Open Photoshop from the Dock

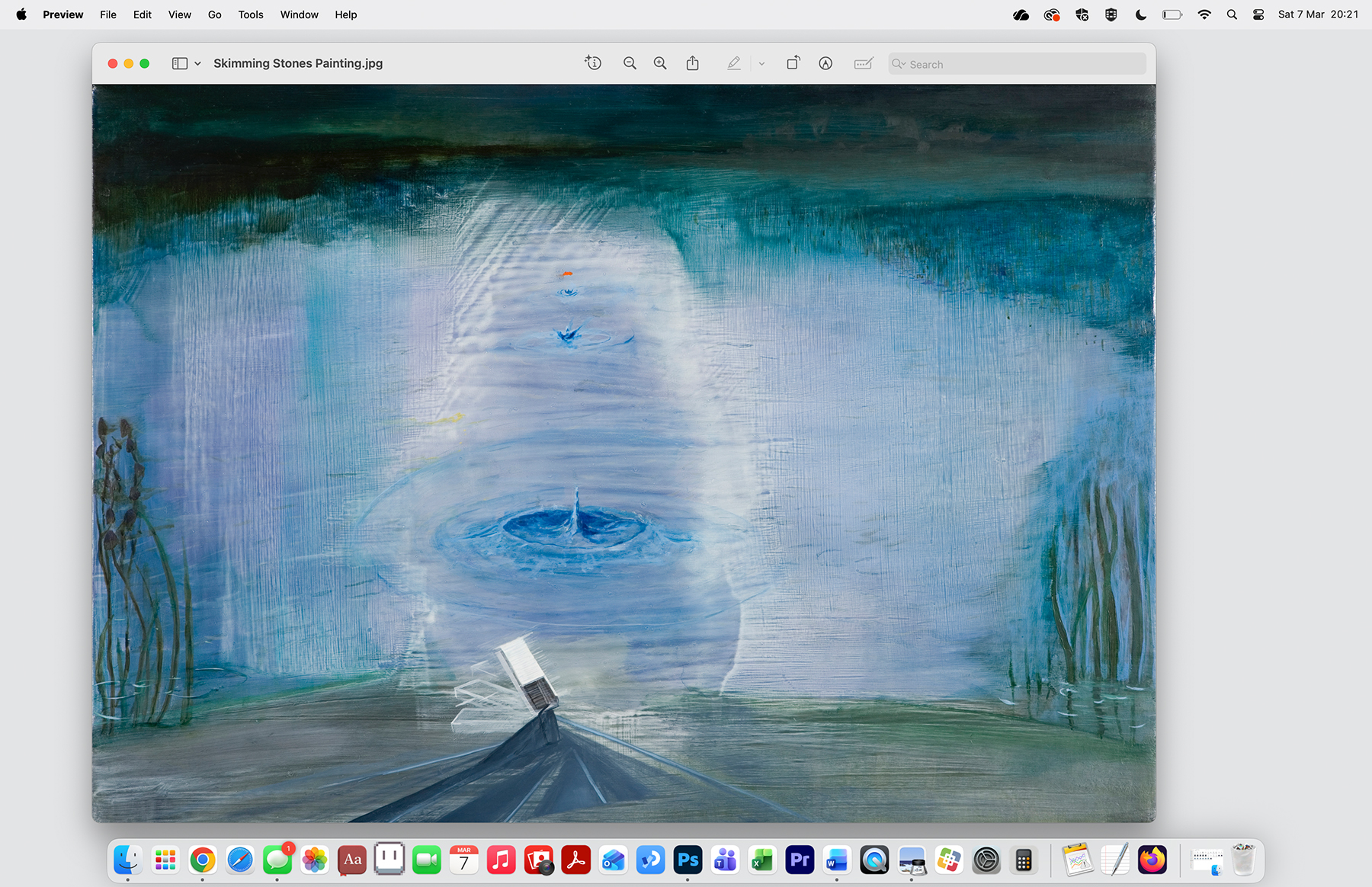click(x=688, y=860)
